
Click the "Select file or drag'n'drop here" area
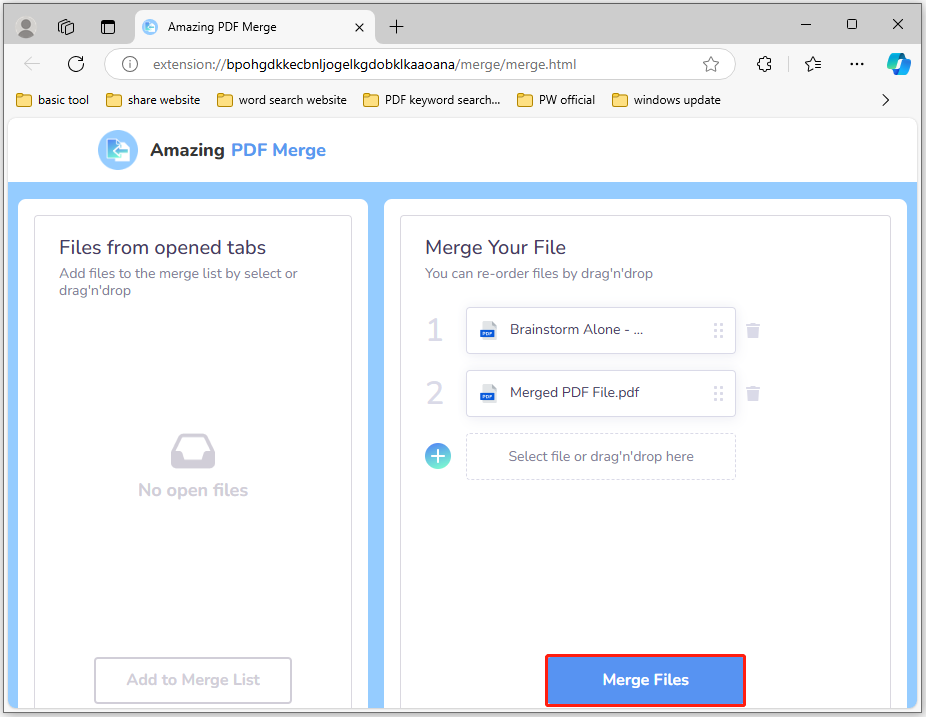coord(600,456)
